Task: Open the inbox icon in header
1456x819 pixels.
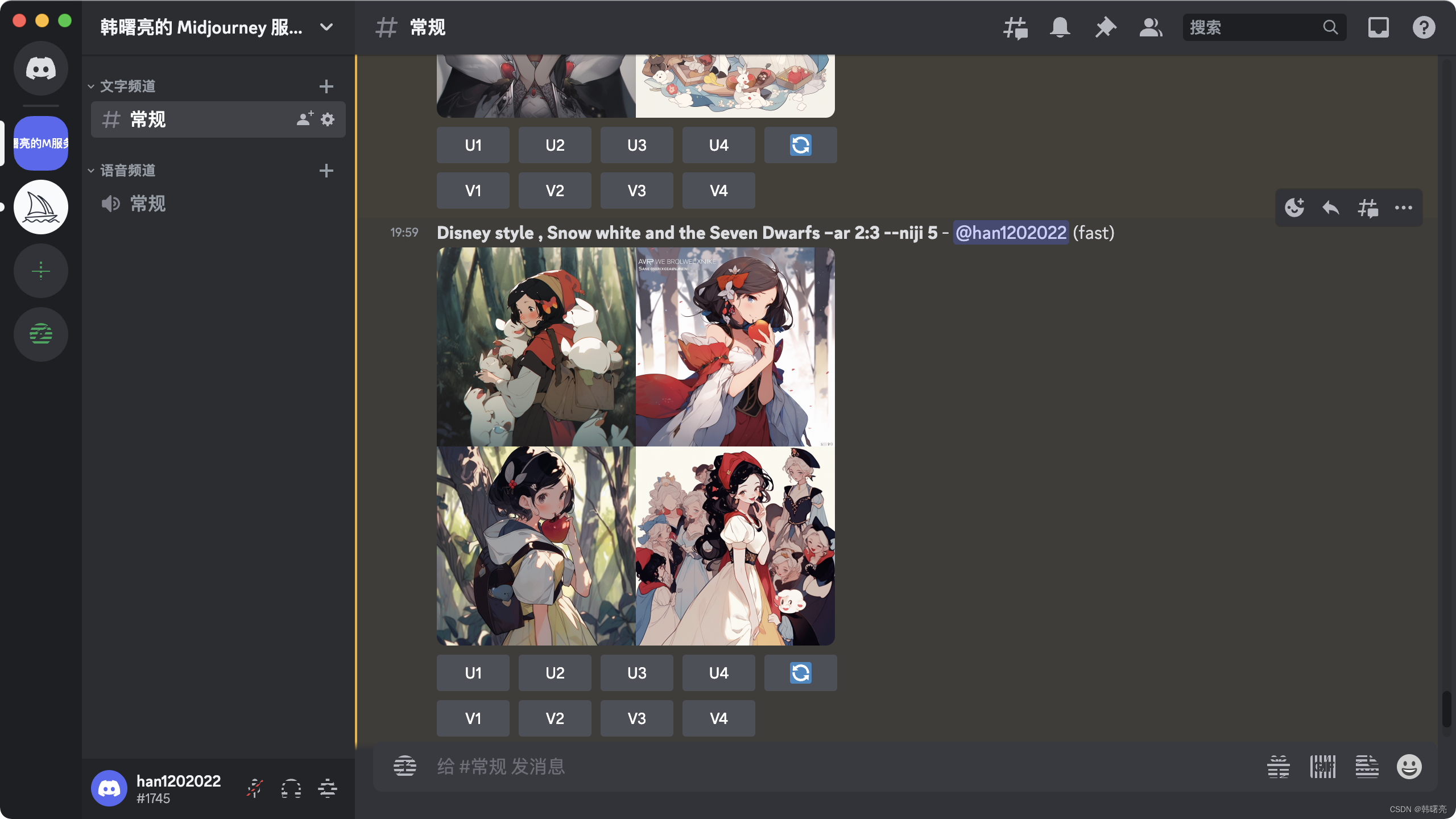Action: pos(1378,27)
